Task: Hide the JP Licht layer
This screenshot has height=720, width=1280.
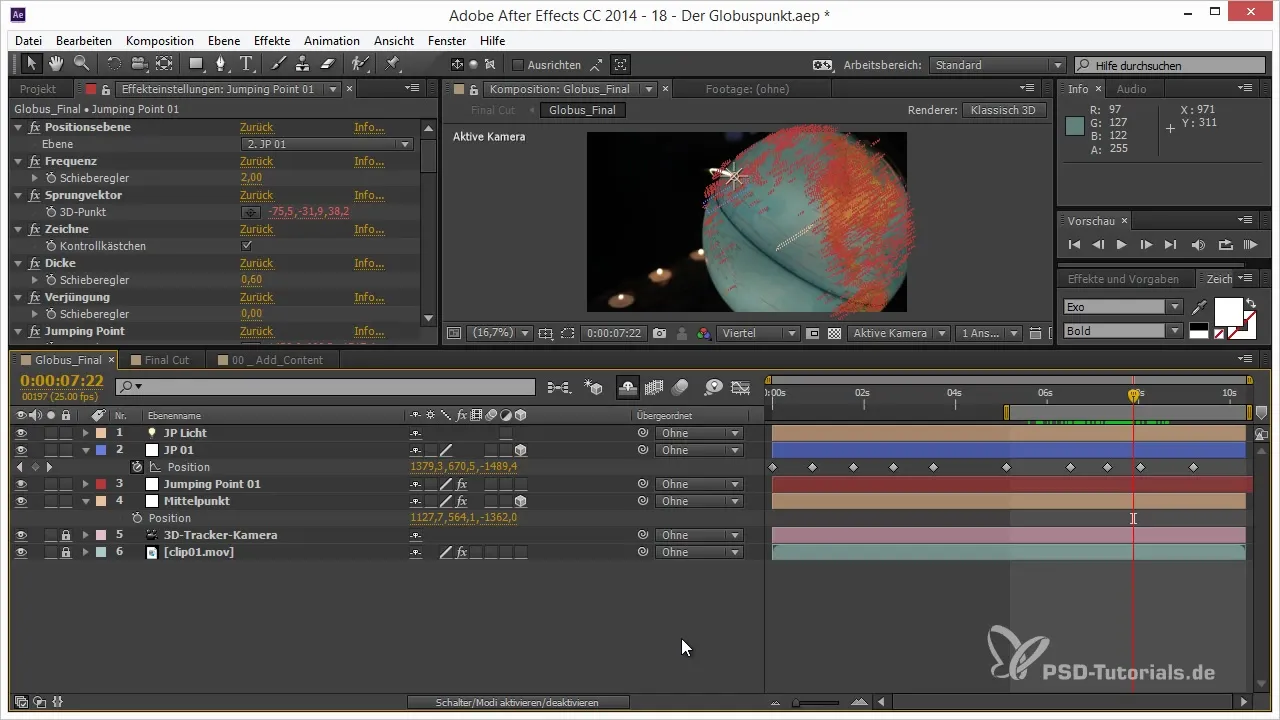Action: coord(21,433)
